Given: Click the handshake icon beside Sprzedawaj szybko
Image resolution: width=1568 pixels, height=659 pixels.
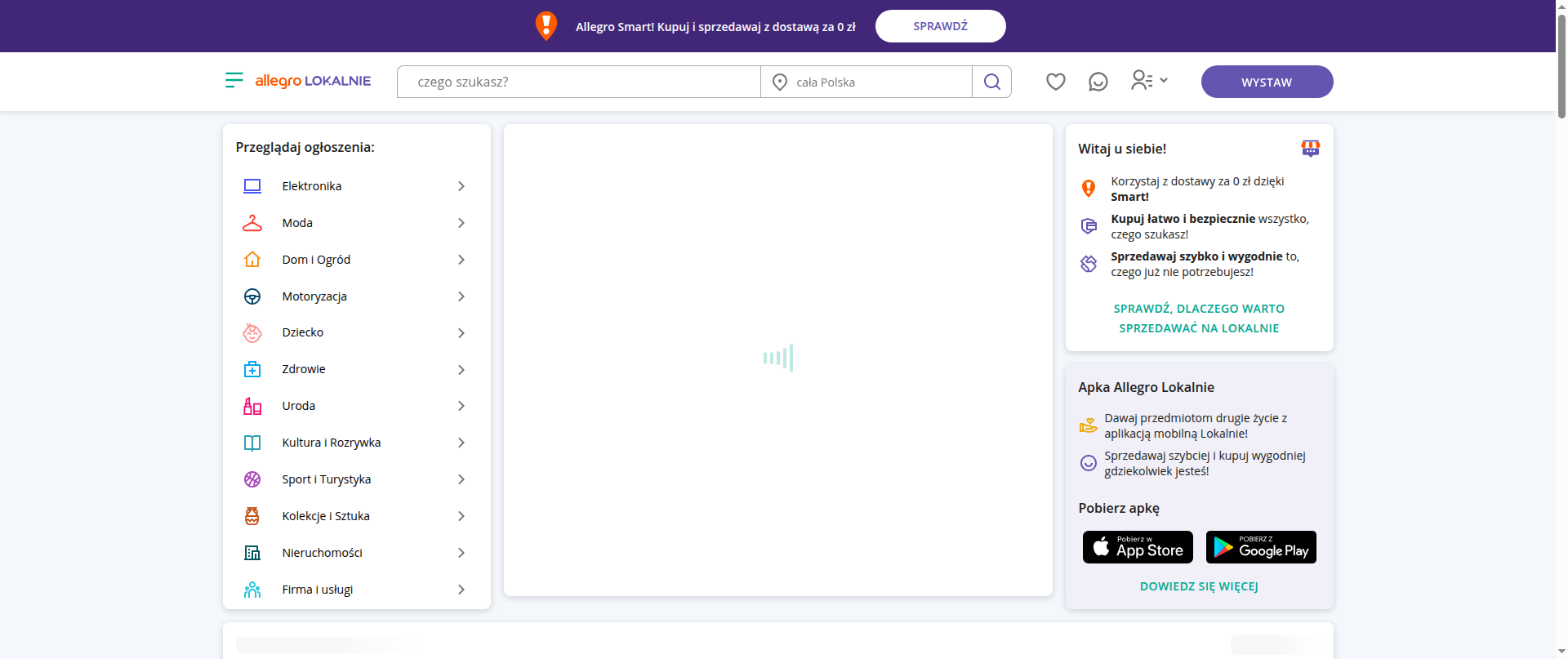Looking at the screenshot, I should [1089, 264].
